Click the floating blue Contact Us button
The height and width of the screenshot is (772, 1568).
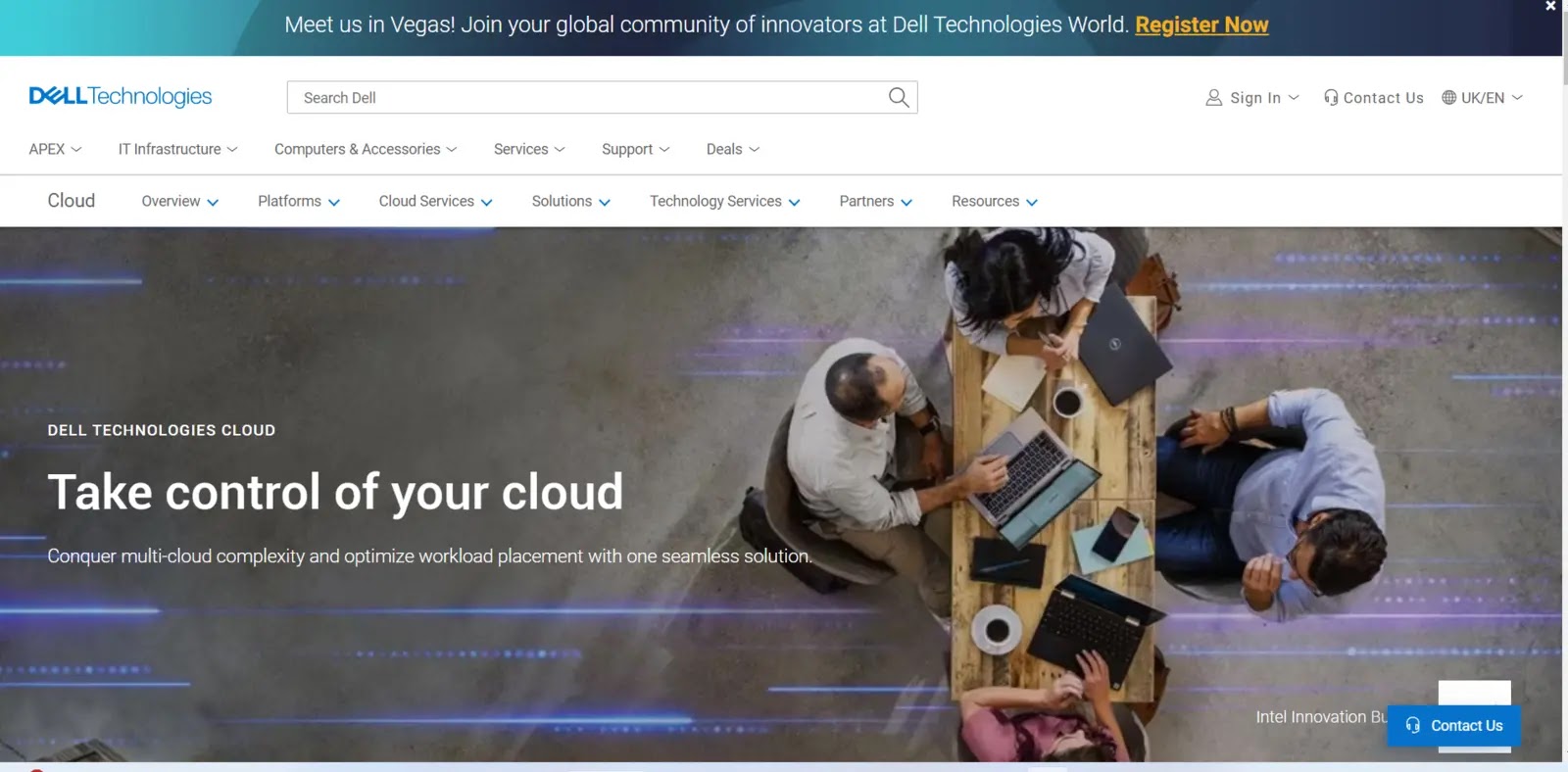pyautogui.click(x=1453, y=726)
